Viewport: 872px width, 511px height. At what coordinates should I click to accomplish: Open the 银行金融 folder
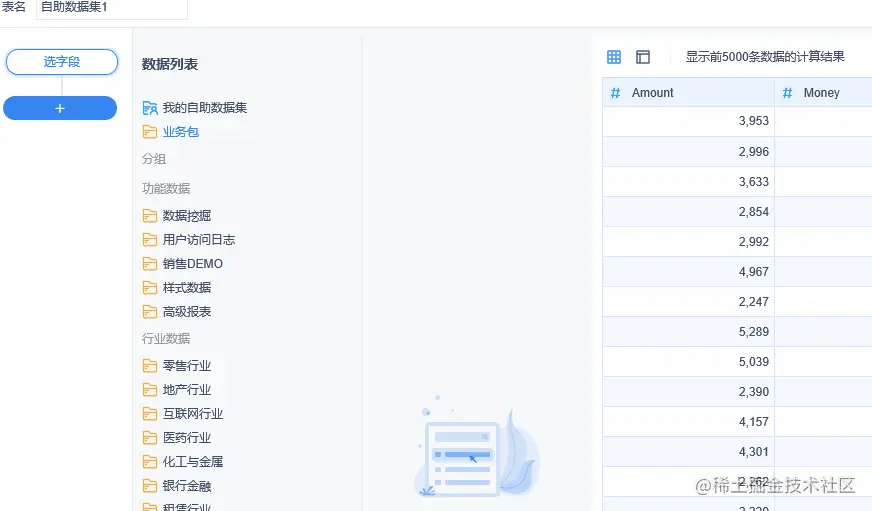pyautogui.click(x=187, y=486)
